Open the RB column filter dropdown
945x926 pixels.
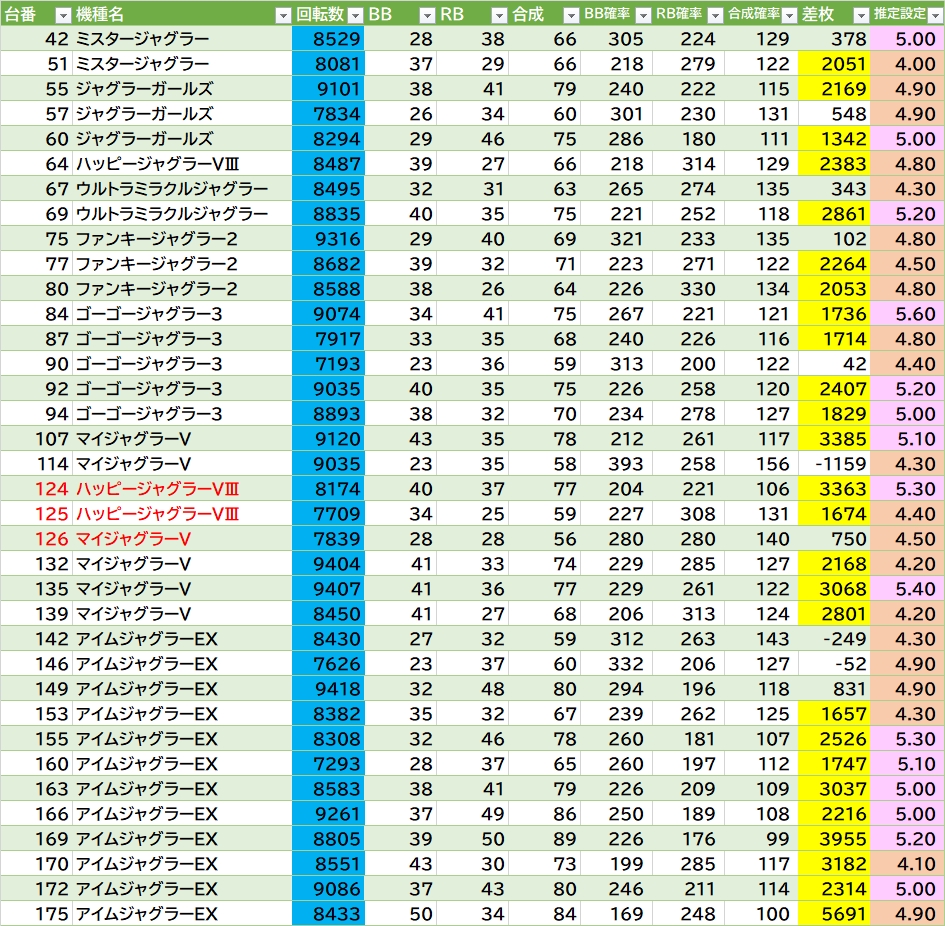pyautogui.click(x=499, y=16)
